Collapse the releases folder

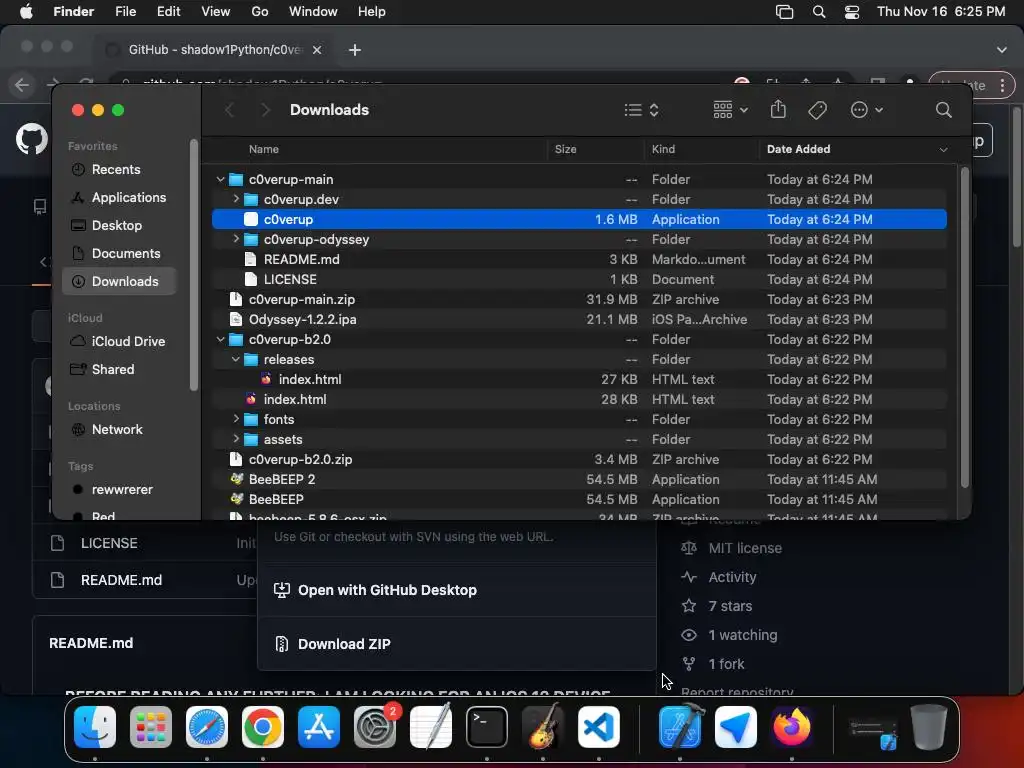(x=236, y=359)
